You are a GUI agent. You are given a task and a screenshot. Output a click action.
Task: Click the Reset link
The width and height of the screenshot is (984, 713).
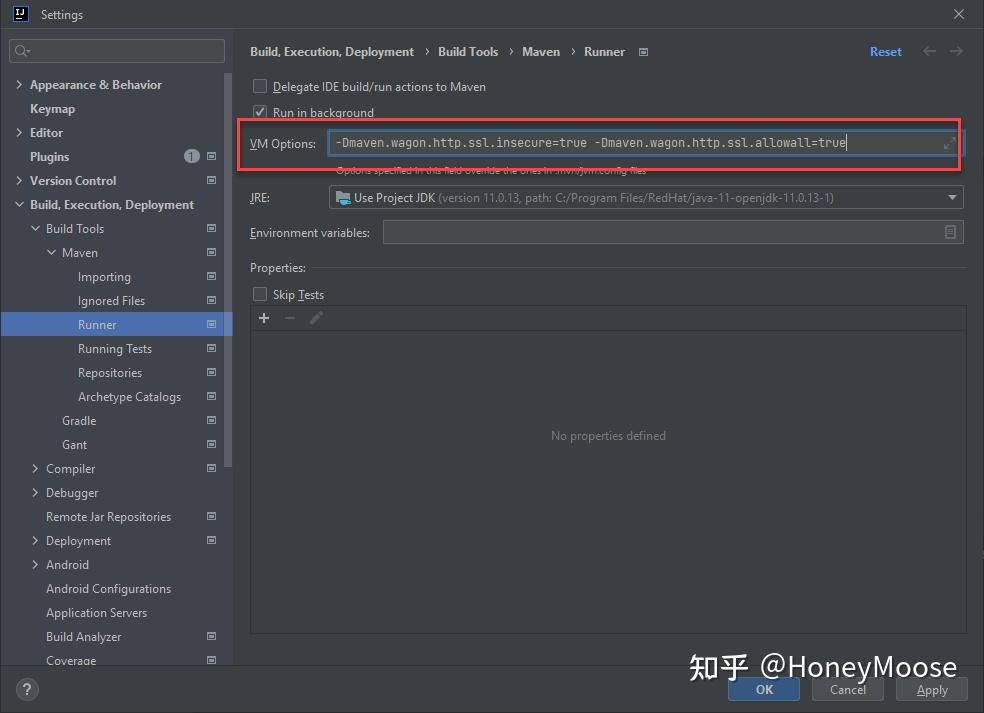point(885,51)
